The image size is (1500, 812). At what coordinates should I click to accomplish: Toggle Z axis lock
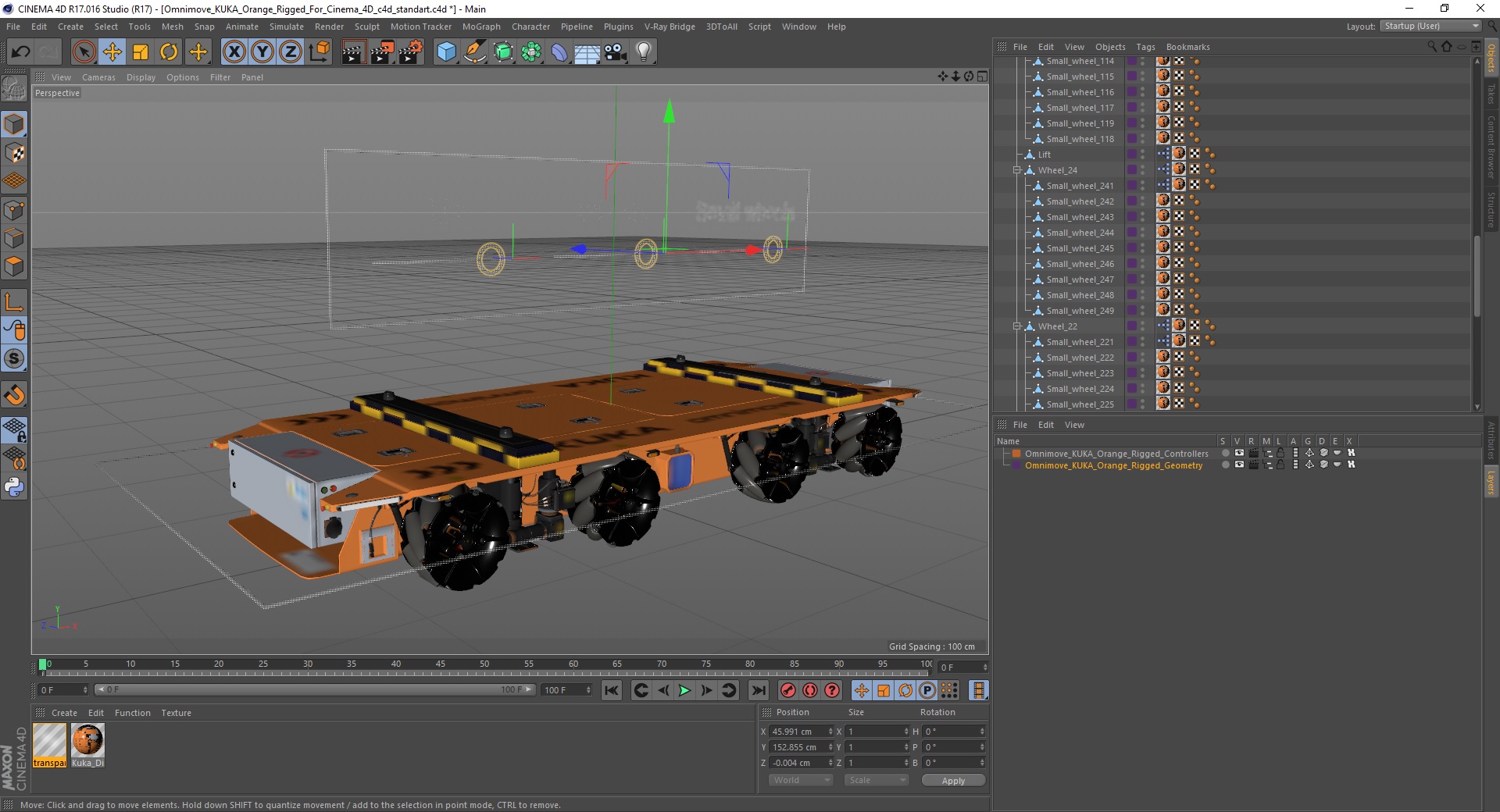click(x=291, y=52)
